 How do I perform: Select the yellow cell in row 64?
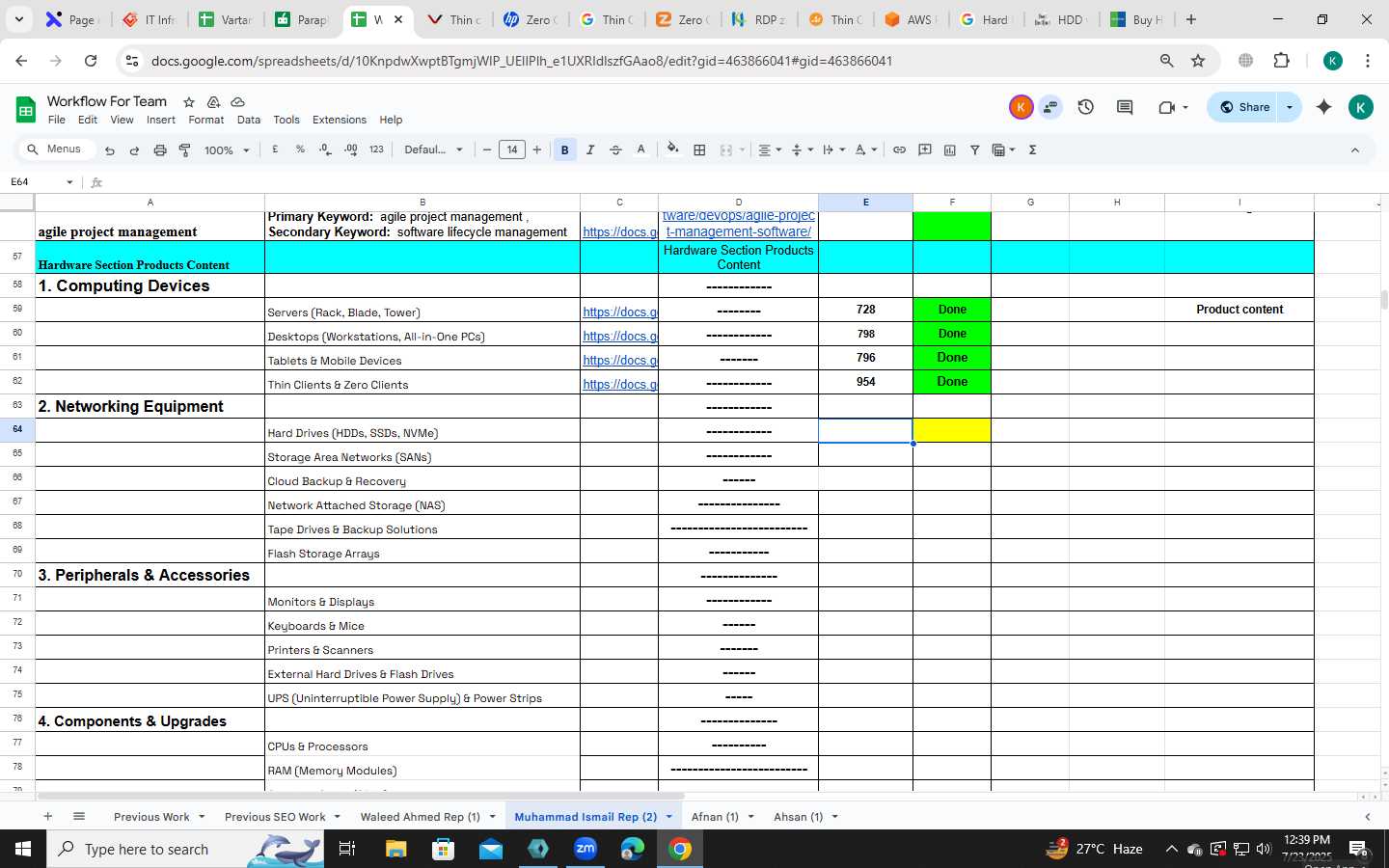coord(952,430)
